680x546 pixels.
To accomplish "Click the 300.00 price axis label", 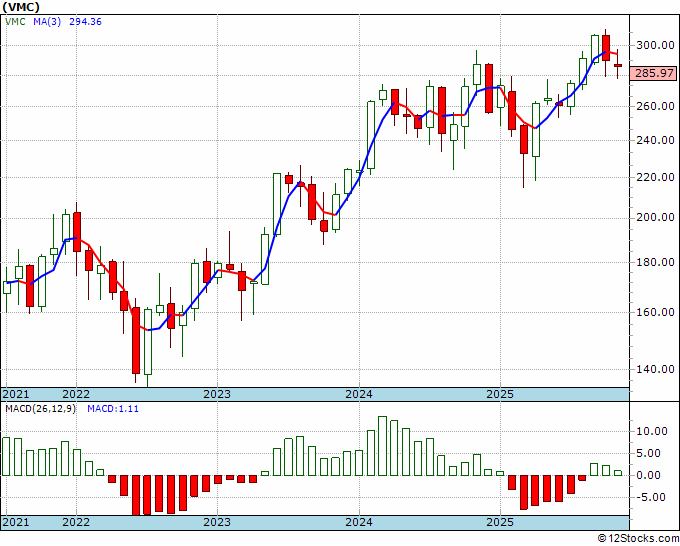I will [x=655, y=45].
